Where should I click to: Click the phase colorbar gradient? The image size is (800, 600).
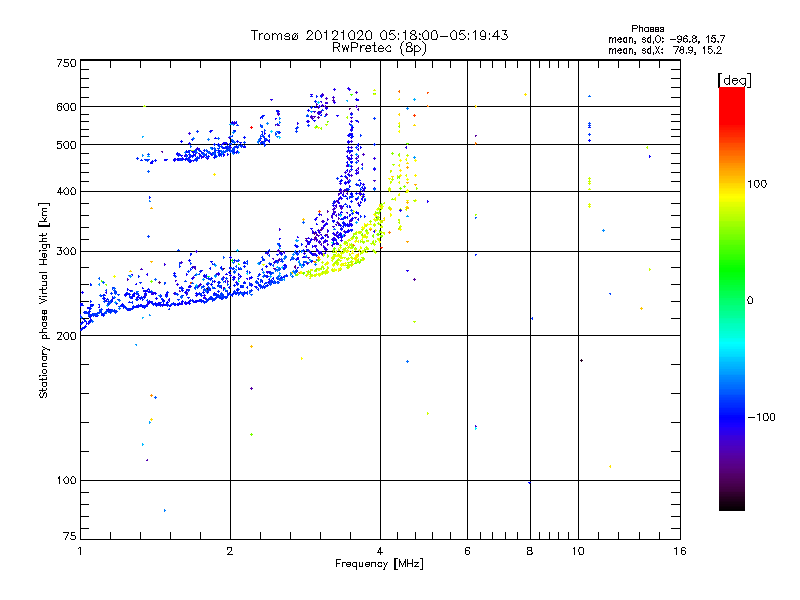(x=732, y=298)
